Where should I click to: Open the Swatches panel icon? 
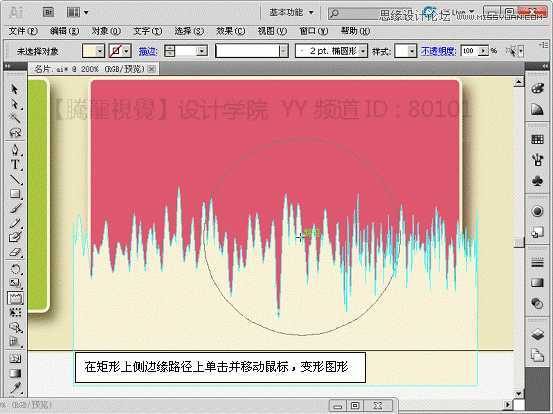click(x=537, y=139)
